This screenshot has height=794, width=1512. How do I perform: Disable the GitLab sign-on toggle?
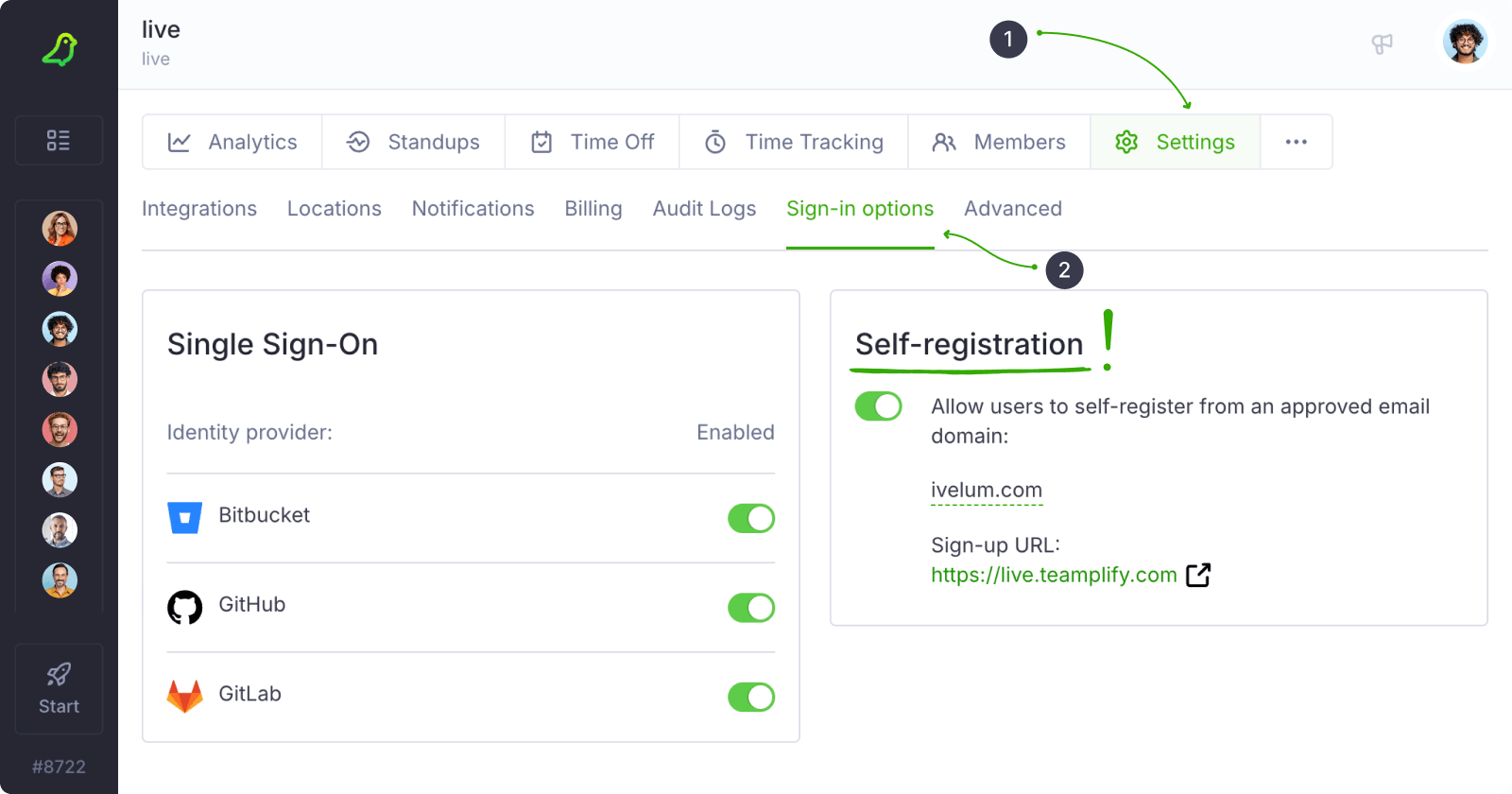click(x=751, y=697)
